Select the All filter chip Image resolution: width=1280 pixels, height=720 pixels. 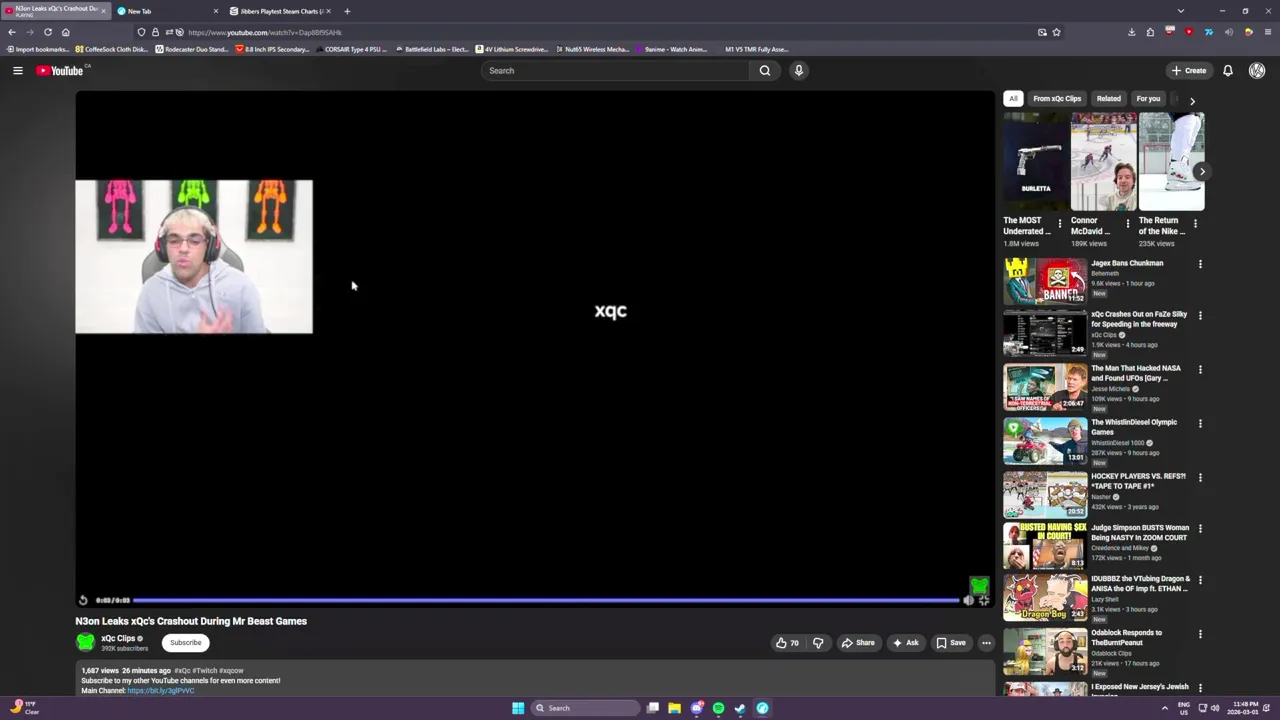pos(1013,98)
